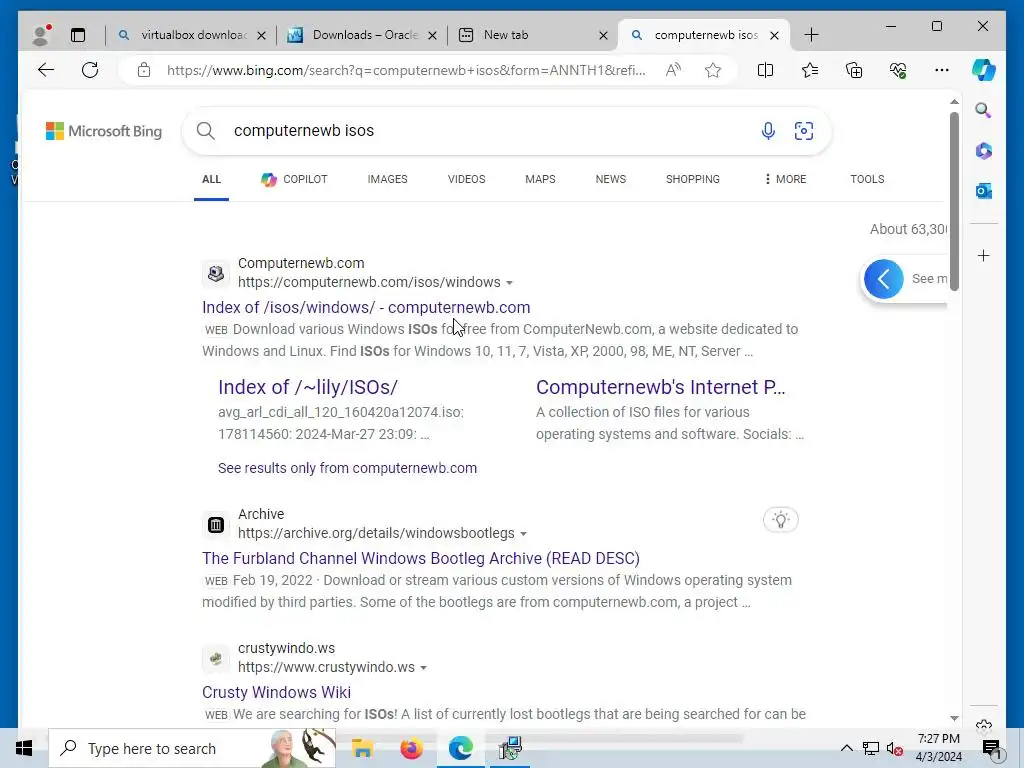Refresh the page with the reload icon
This screenshot has height=768, width=1024.
pos(90,70)
